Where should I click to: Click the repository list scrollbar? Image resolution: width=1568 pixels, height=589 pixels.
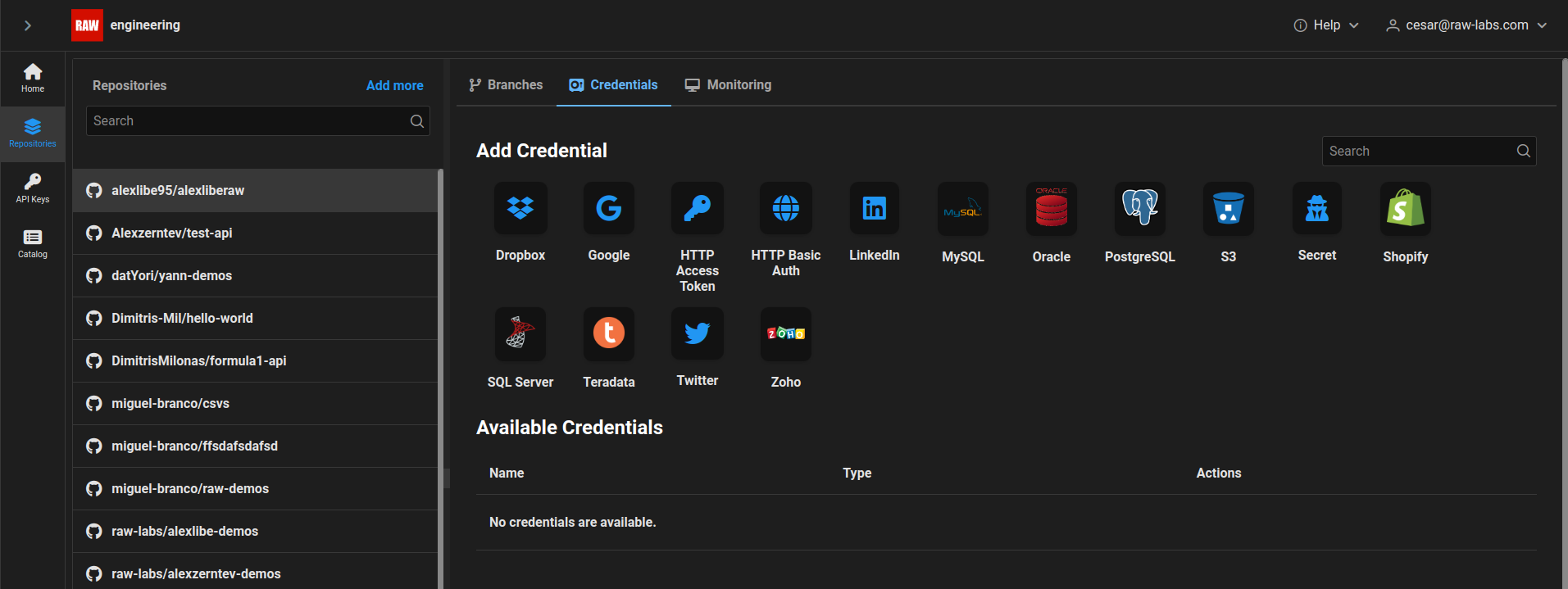pos(440,378)
